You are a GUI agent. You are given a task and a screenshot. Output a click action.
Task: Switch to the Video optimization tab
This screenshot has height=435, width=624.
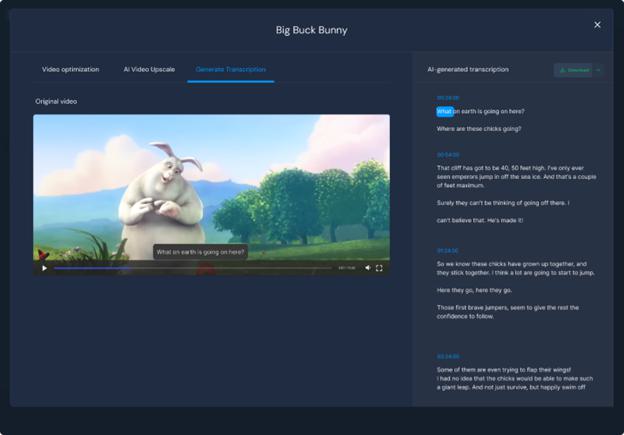pyautogui.click(x=70, y=69)
